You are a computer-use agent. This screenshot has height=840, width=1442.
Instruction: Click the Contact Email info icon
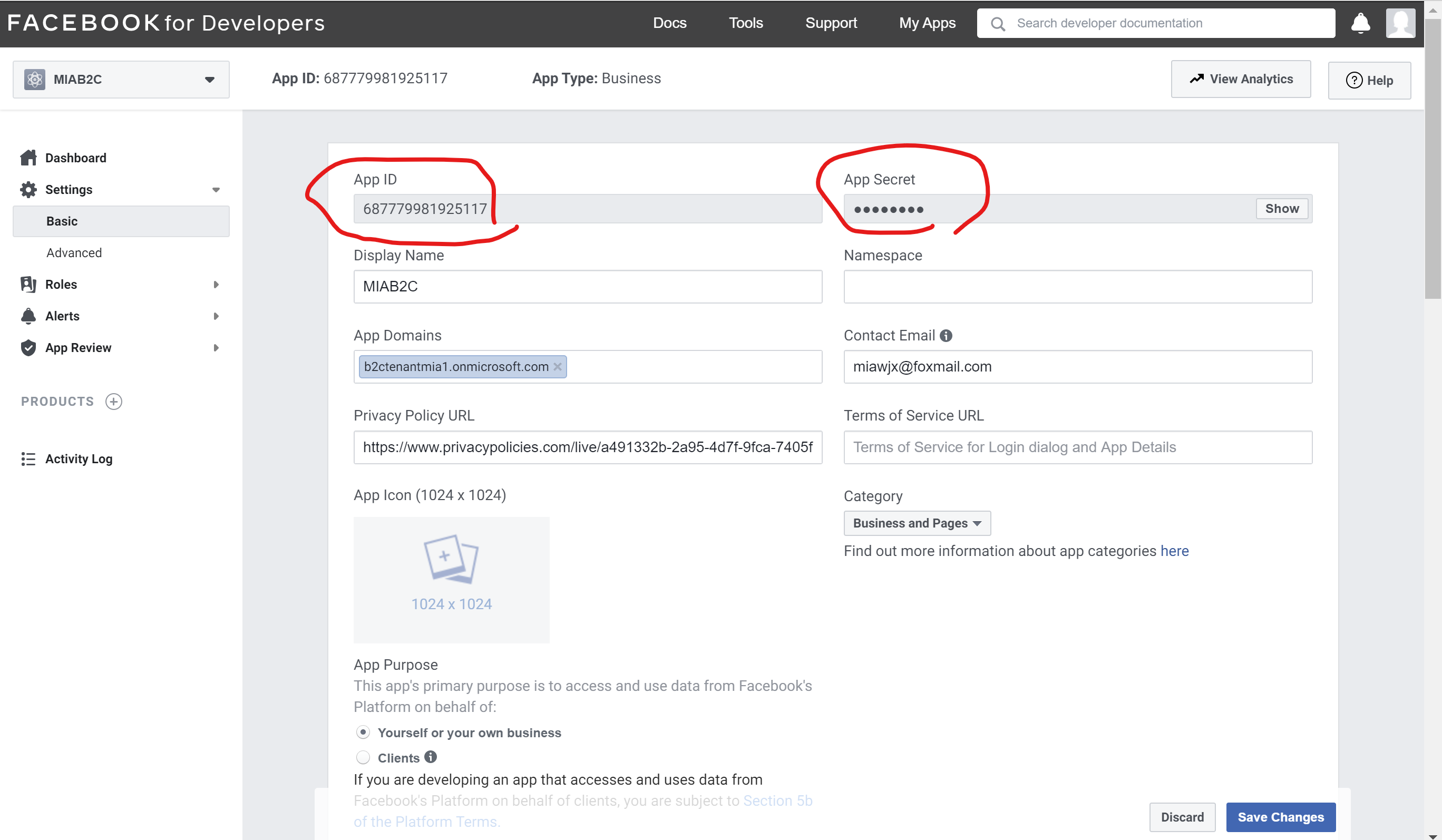click(946, 336)
